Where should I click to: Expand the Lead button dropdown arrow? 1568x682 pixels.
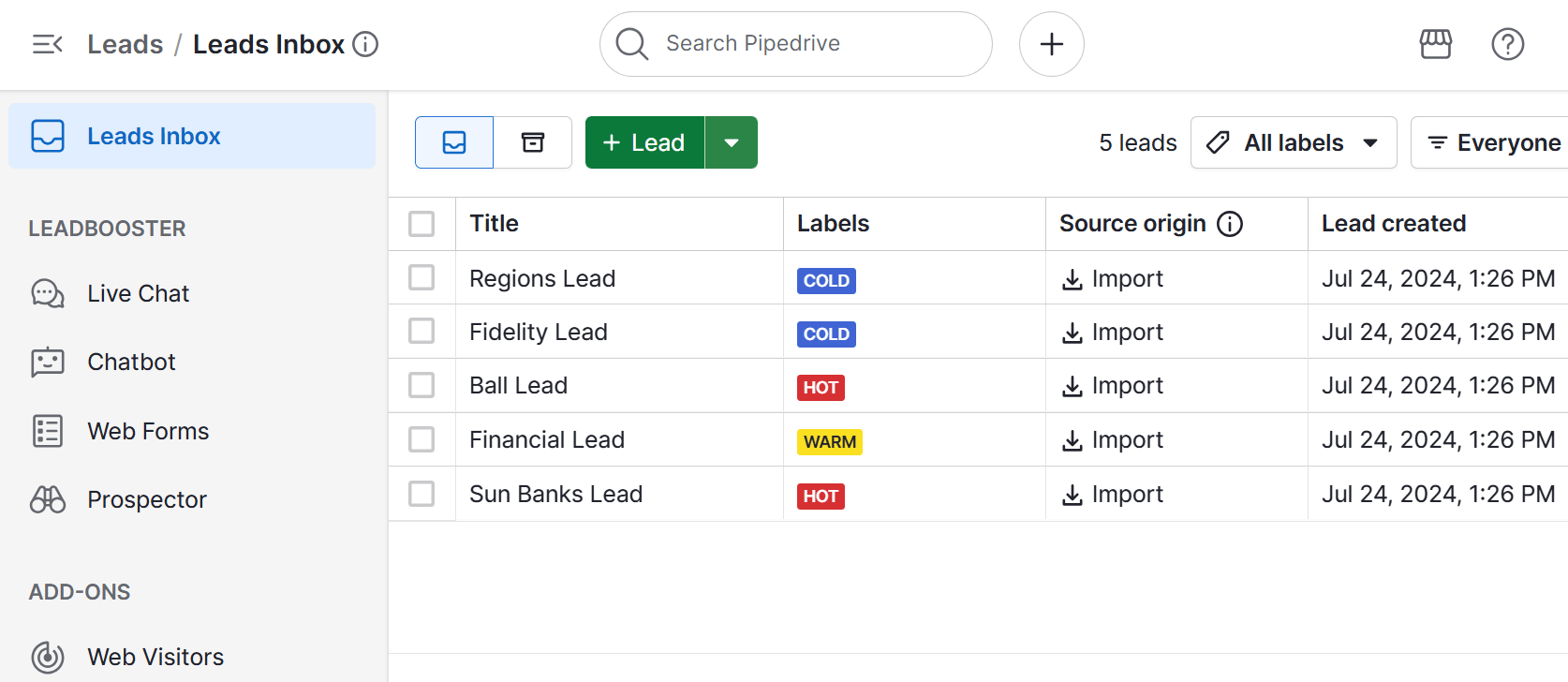732,142
